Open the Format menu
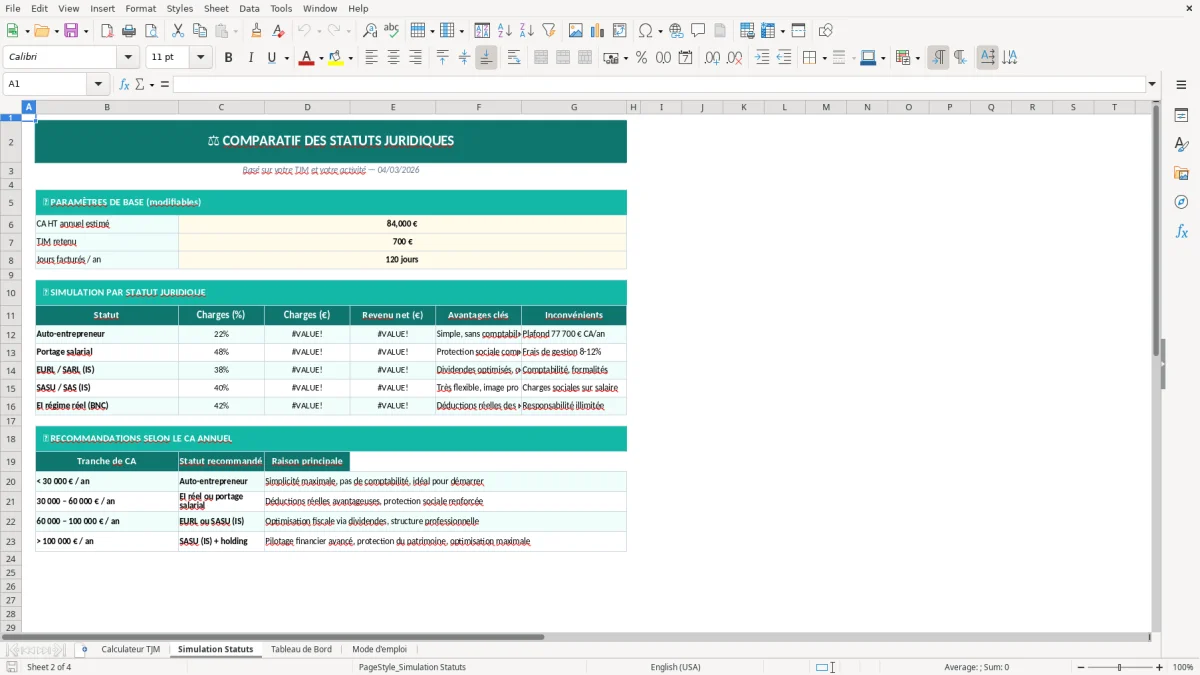Screen dimensions: 1200x675 [x=140, y=8]
